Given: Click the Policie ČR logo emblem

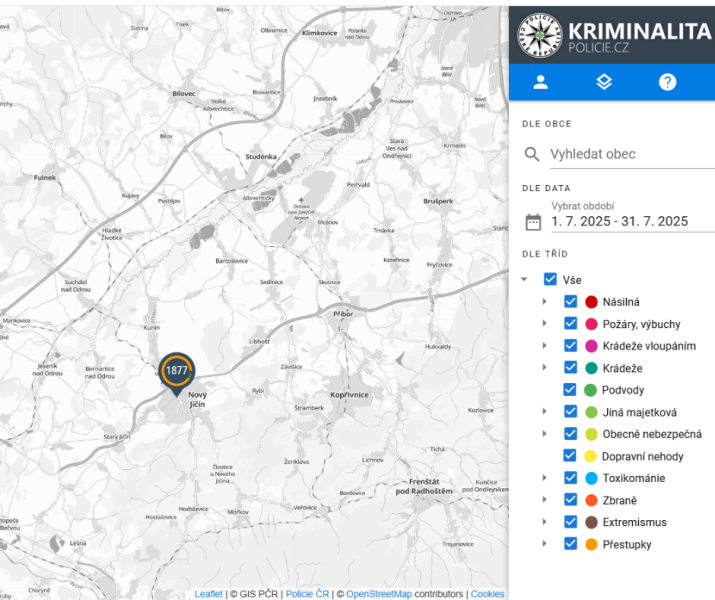Looking at the screenshot, I should tap(539, 35).
